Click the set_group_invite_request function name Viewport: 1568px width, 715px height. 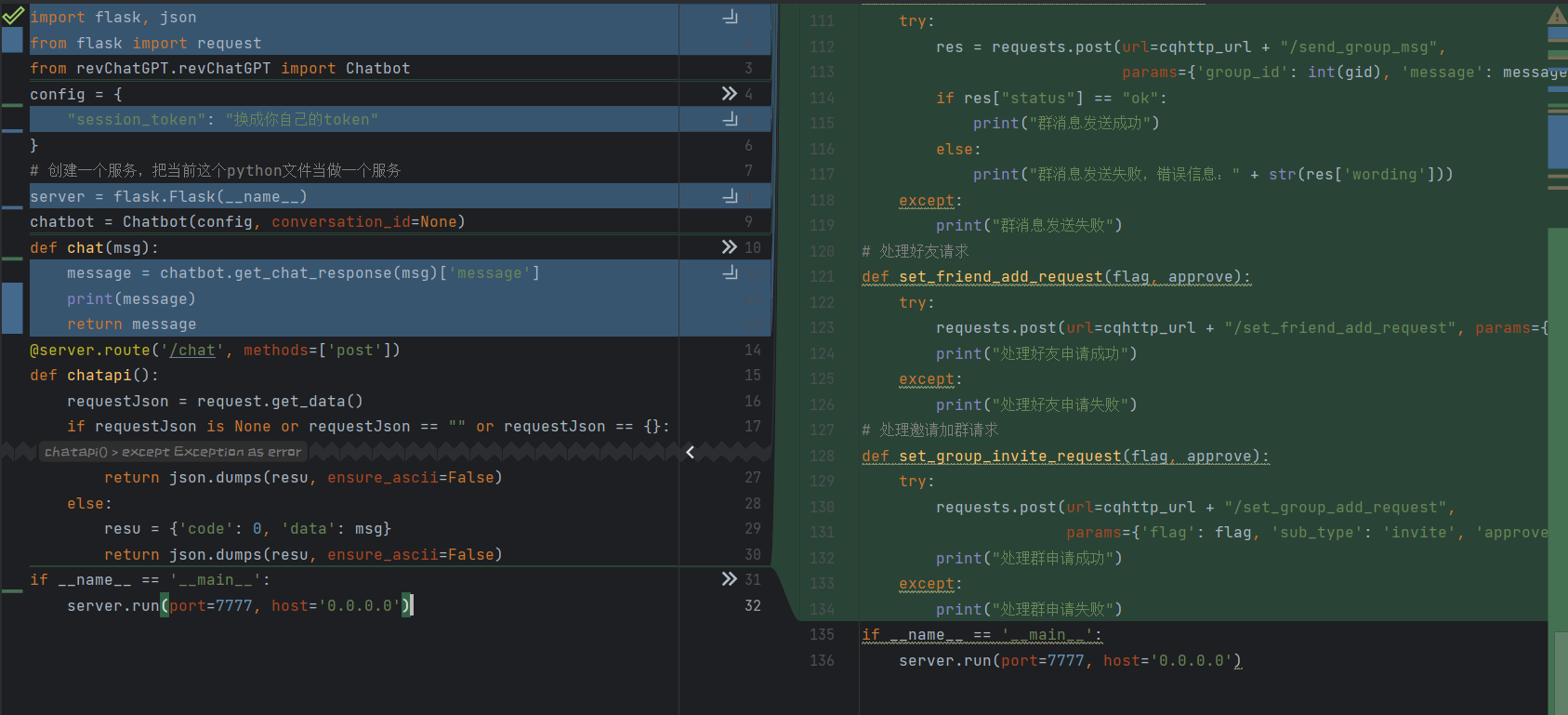tap(1009, 456)
